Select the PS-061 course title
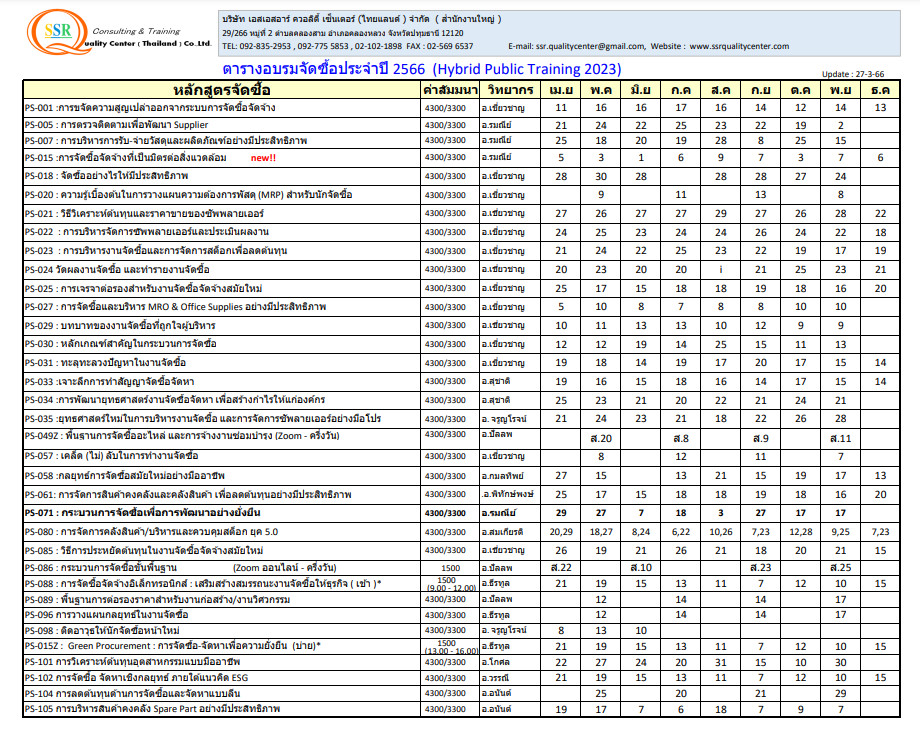 (188, 494)
